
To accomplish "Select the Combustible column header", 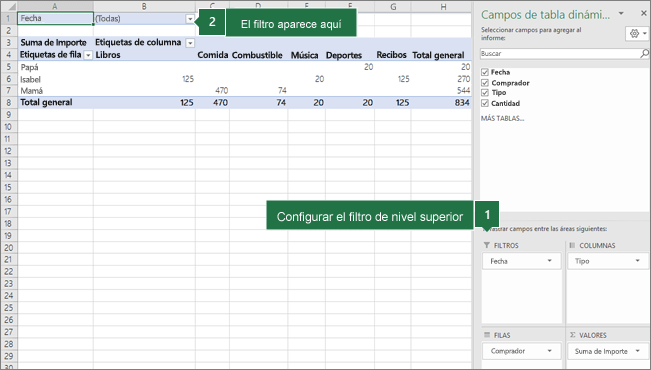I will tap(258, 55).
